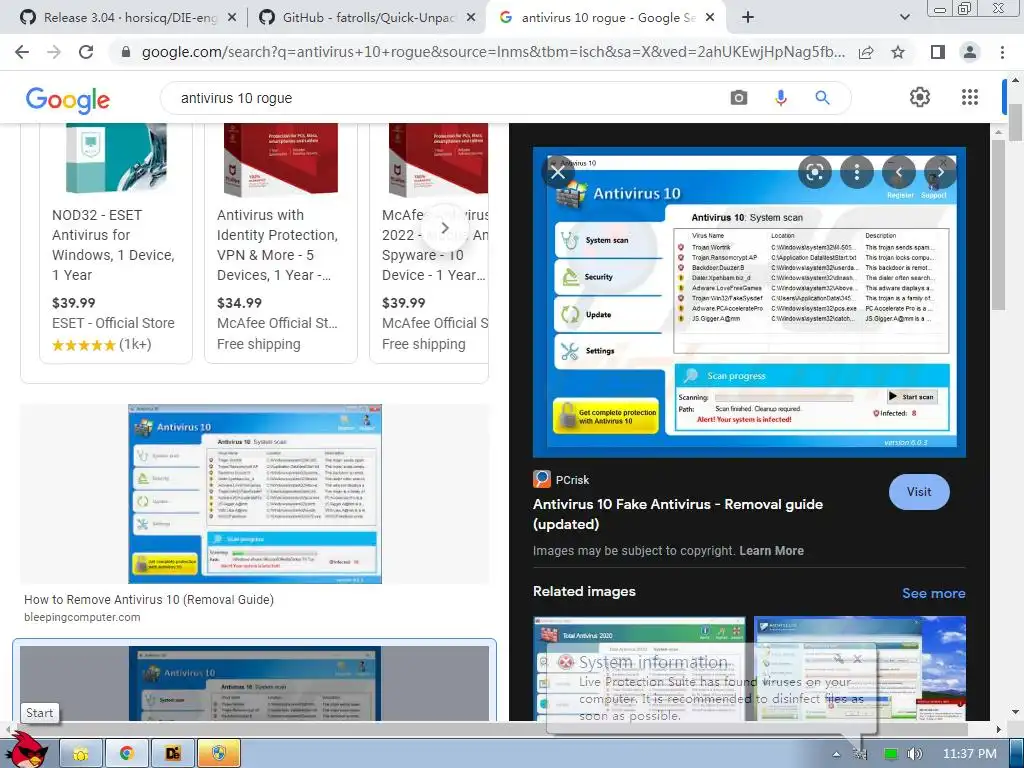Open Detect It Easy taskbar icon

[172, 754]
